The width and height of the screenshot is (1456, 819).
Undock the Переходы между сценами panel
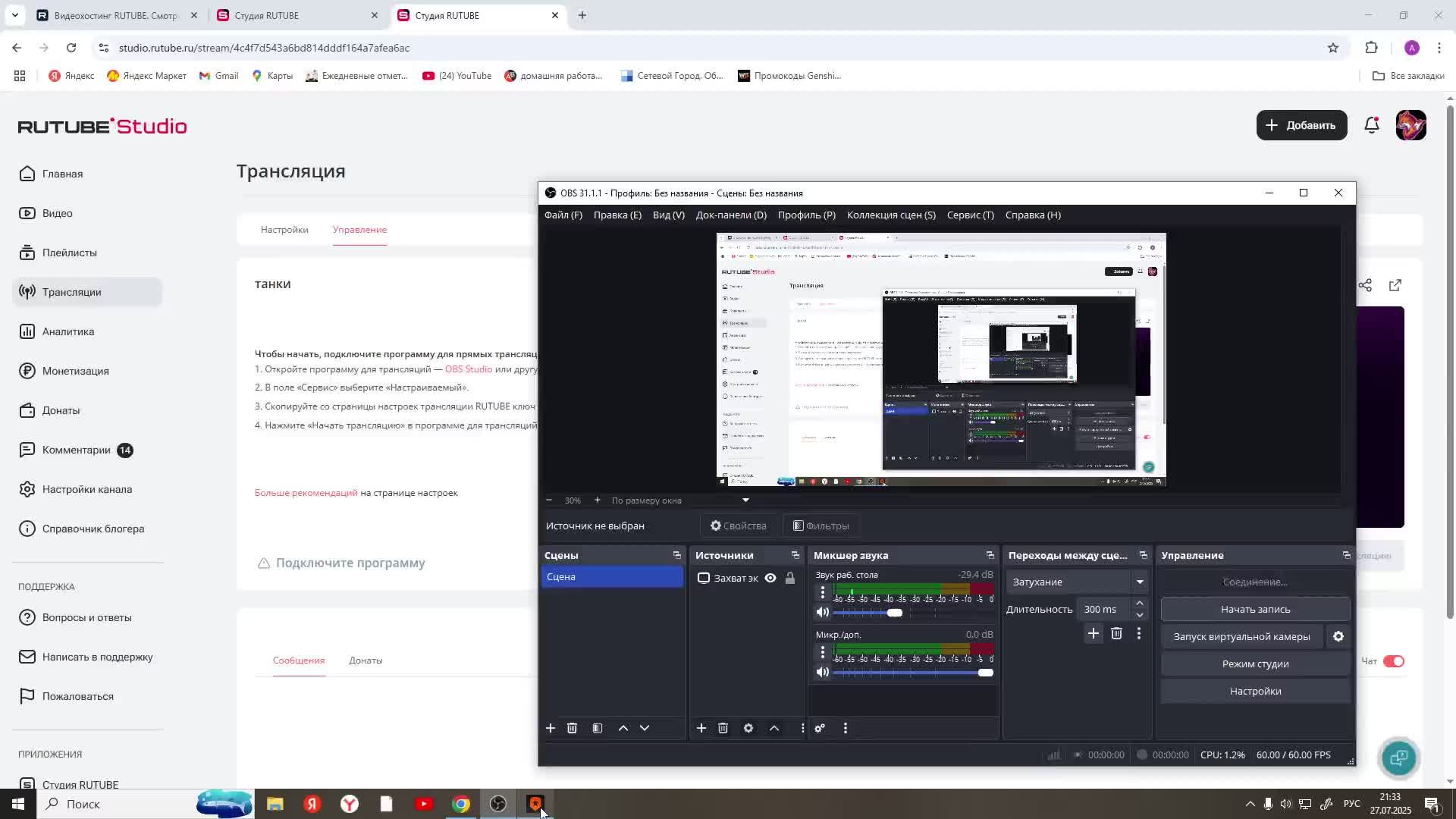pos(1144,555)
